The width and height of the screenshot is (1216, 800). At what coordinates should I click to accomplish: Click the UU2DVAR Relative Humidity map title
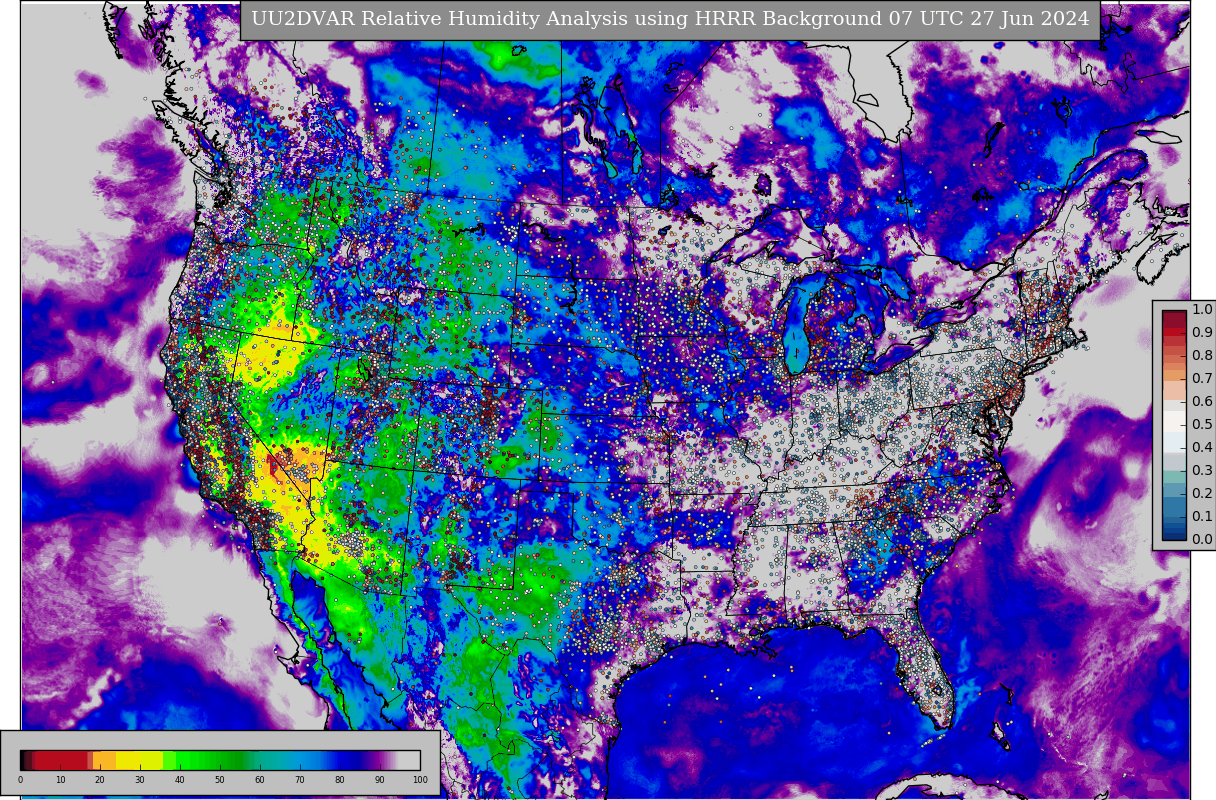[670, 20]
